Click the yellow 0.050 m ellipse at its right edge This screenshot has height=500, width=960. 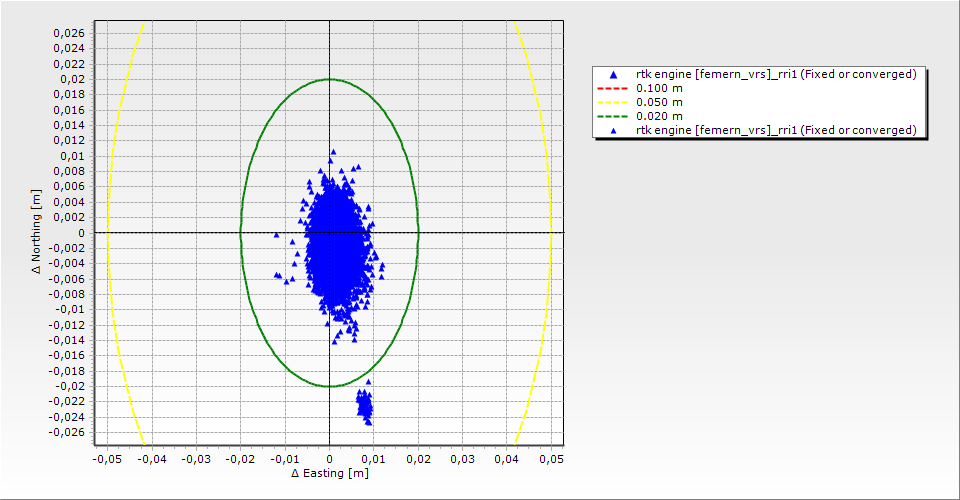551,233
